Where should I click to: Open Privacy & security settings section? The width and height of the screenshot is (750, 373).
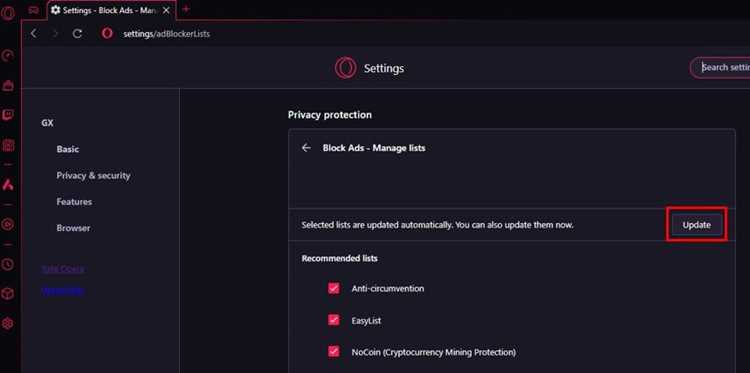click(93, 176)
